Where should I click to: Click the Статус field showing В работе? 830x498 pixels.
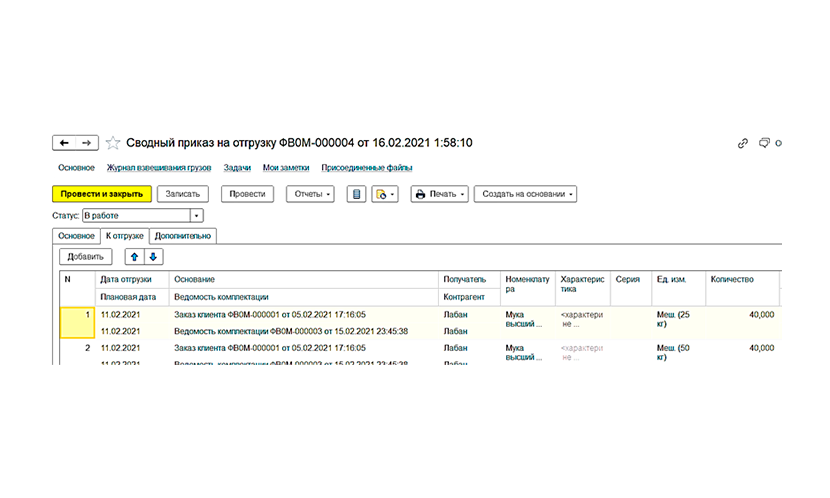(137, 215)
